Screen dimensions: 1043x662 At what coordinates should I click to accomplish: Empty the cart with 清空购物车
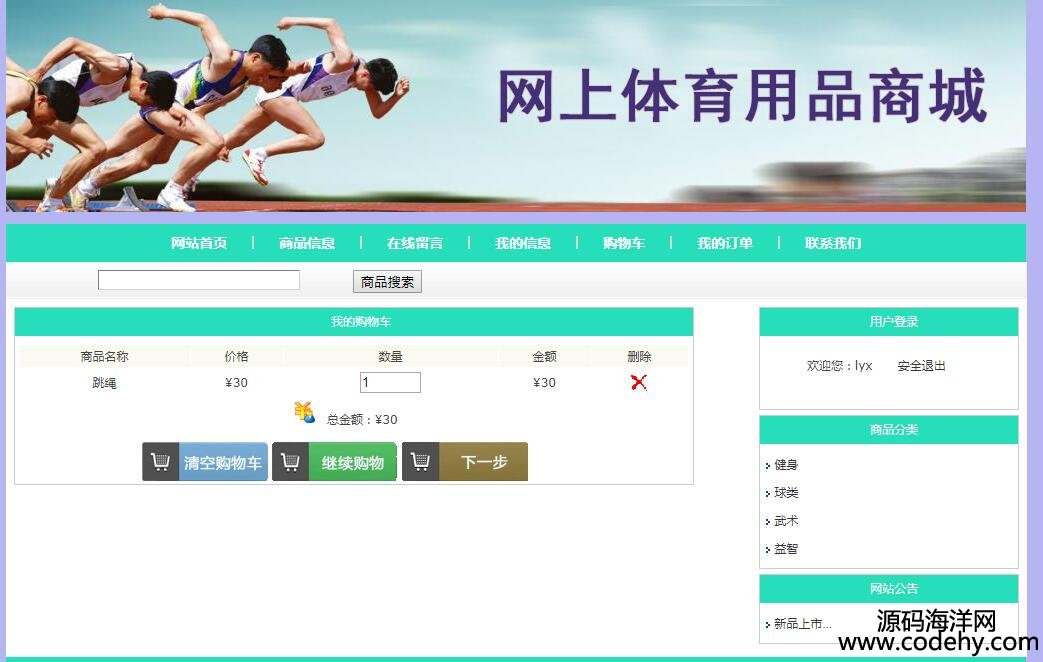(x=205, y=462)
